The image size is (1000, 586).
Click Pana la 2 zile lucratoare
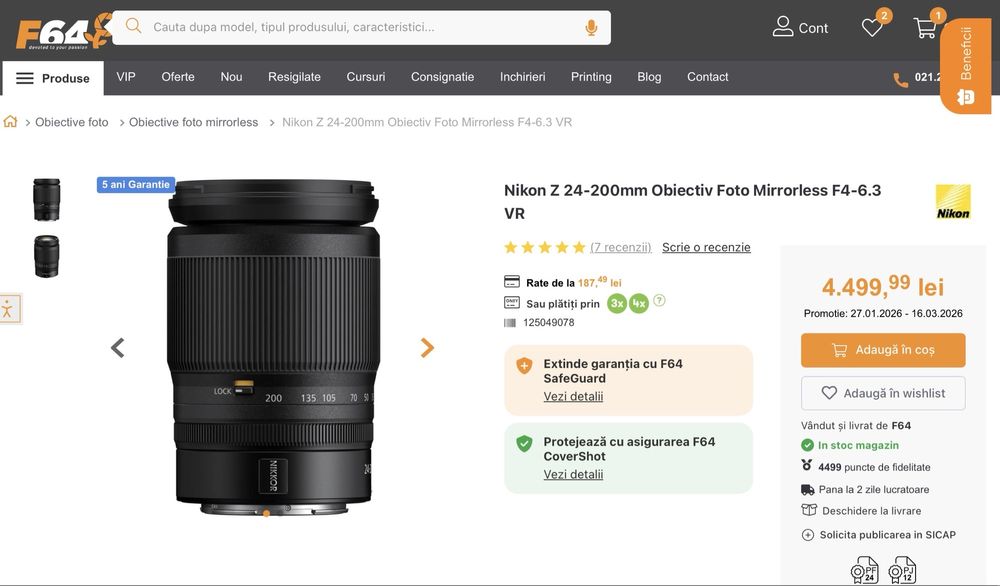click(874, 490)
